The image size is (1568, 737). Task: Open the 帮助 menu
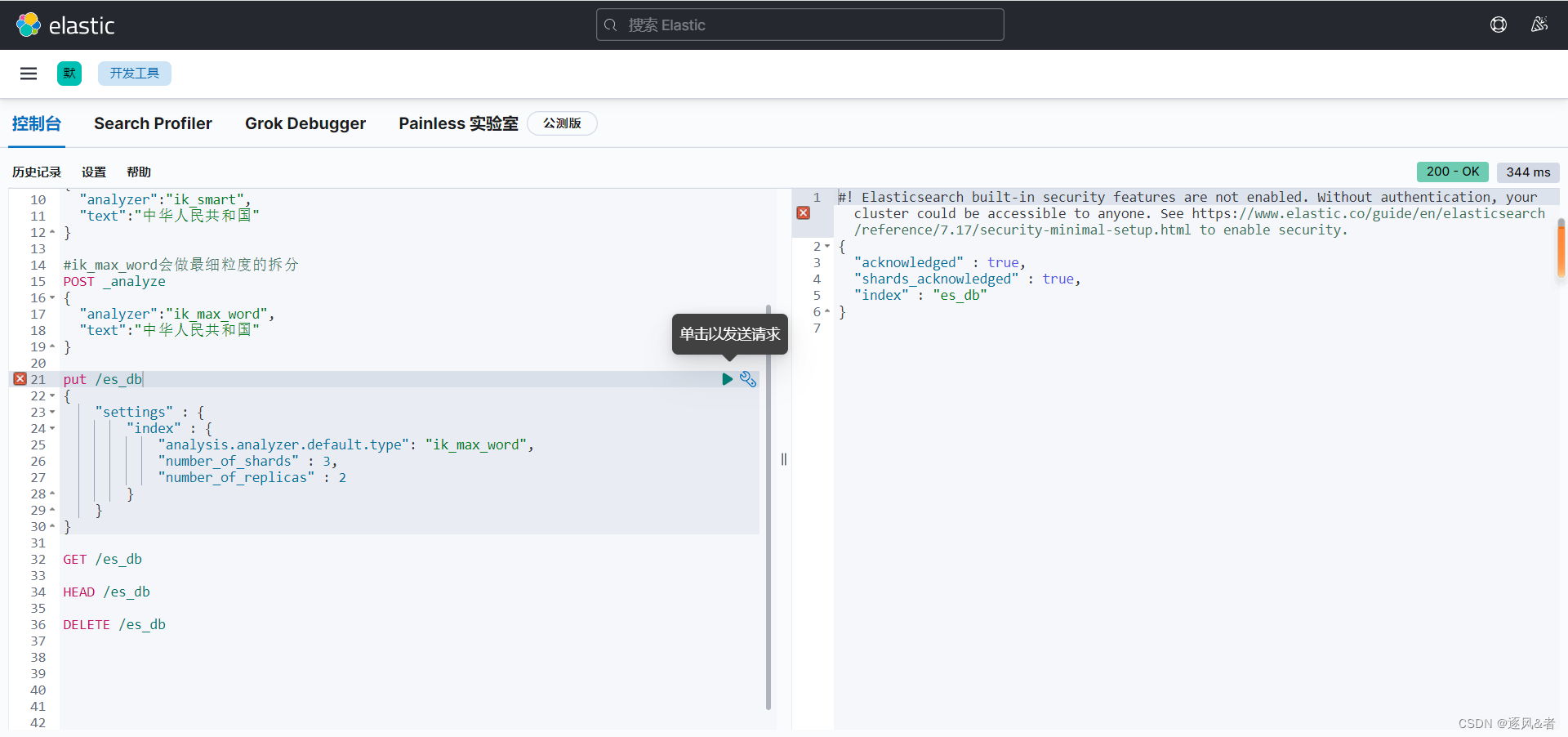click(x=138, y=172)
